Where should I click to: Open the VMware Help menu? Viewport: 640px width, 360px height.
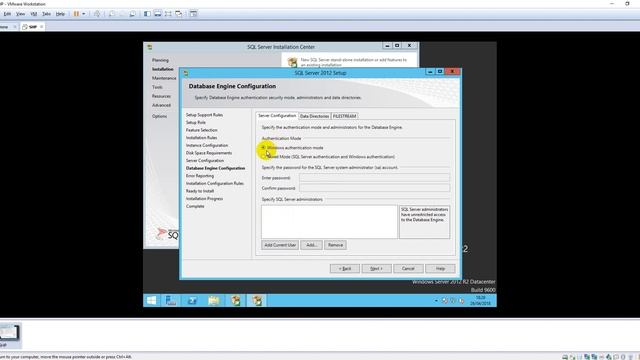[x=60, y=14]
